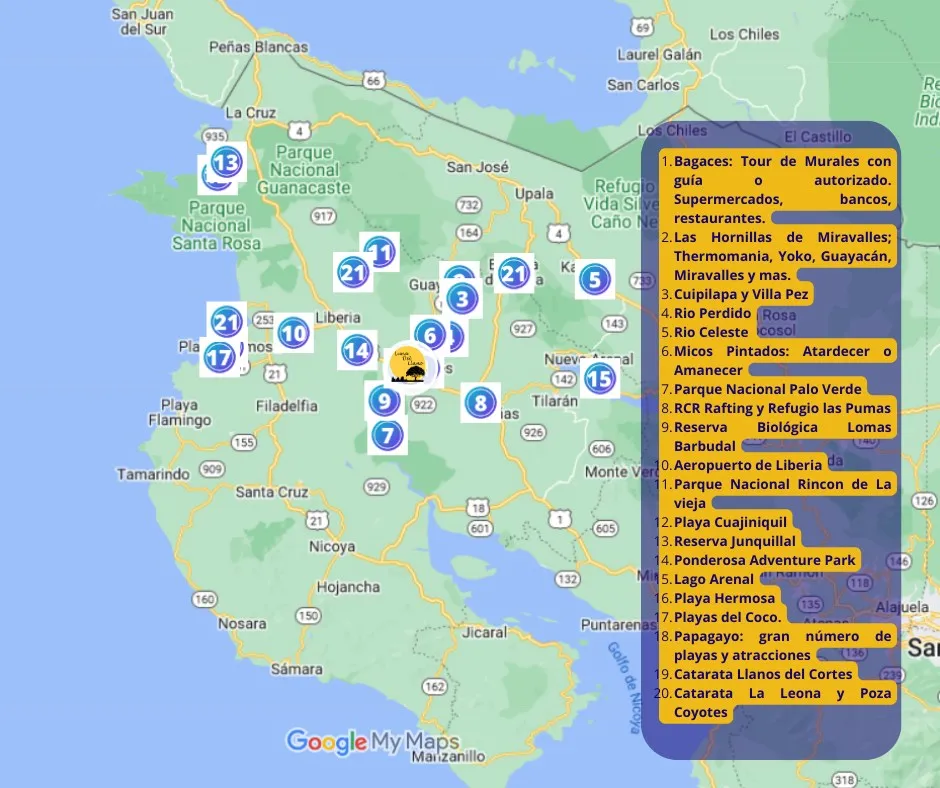Click map marker number 15

(599, 378)
